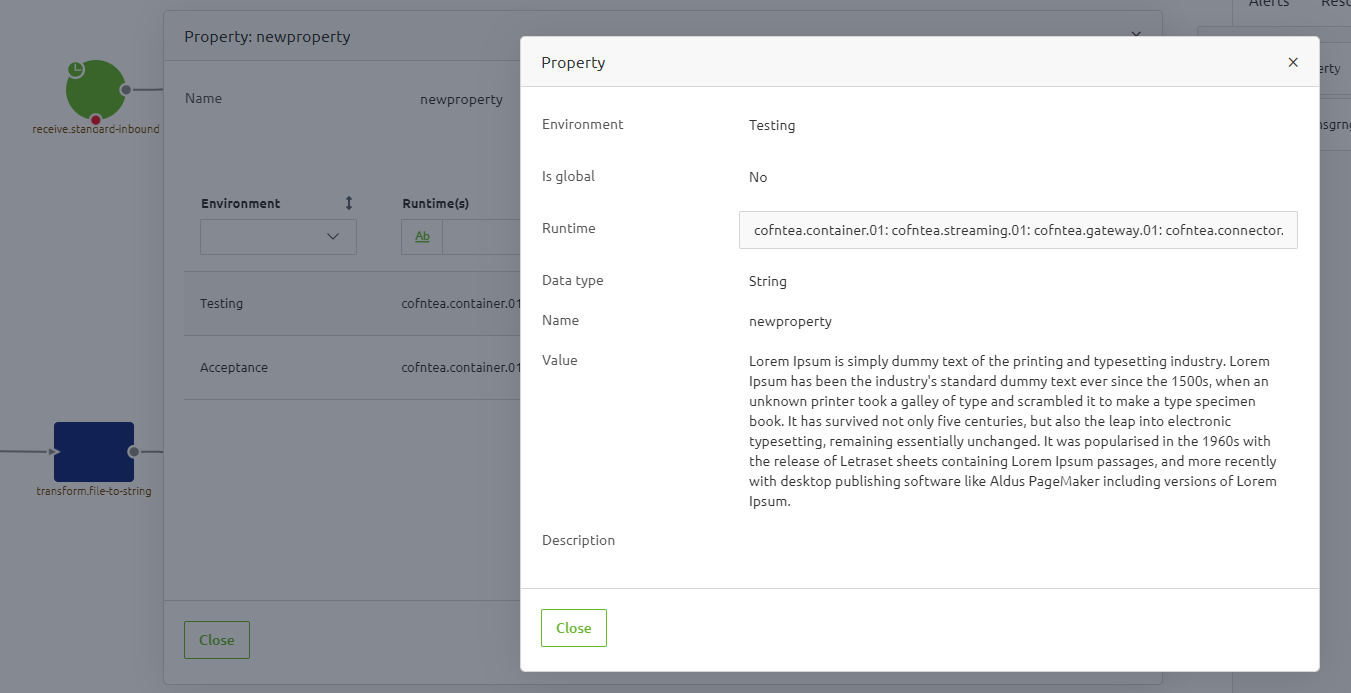Click the Runtime(s) filter text box
The width and height of the screenshot is (1351, 693).
(480, 237)
